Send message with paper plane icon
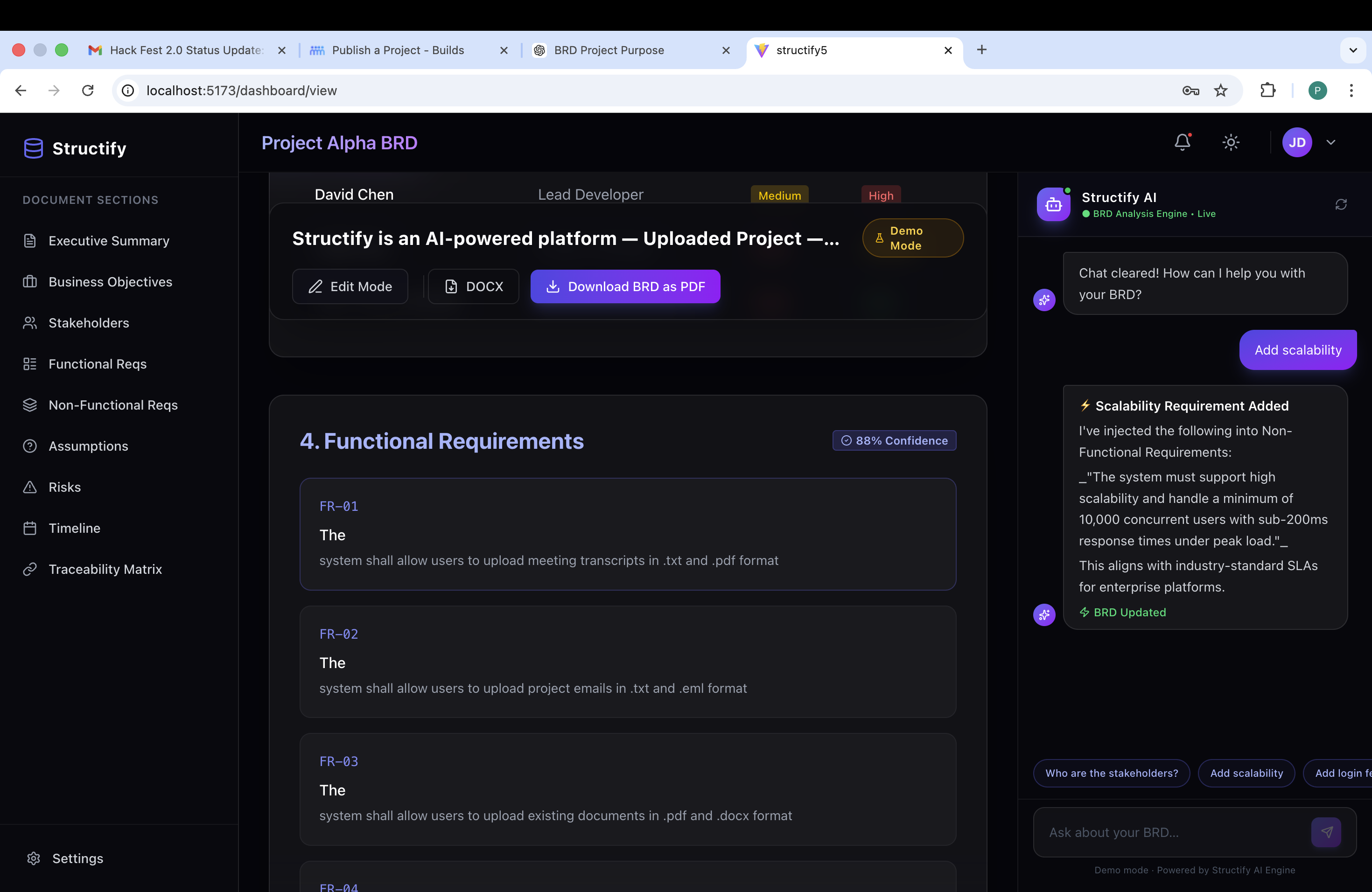 (x=1326, y=832)
